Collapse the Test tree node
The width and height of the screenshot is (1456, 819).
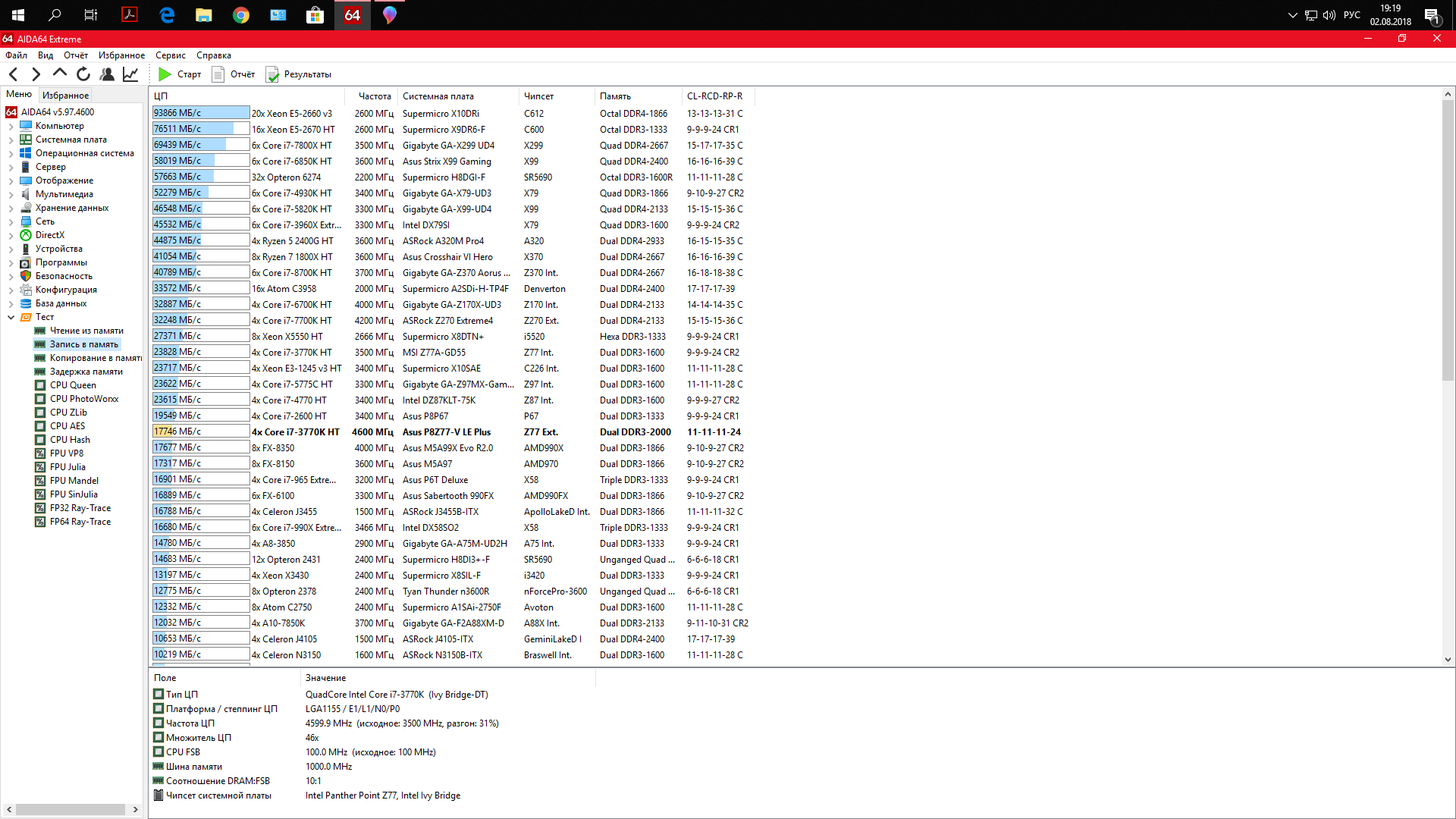11,317
